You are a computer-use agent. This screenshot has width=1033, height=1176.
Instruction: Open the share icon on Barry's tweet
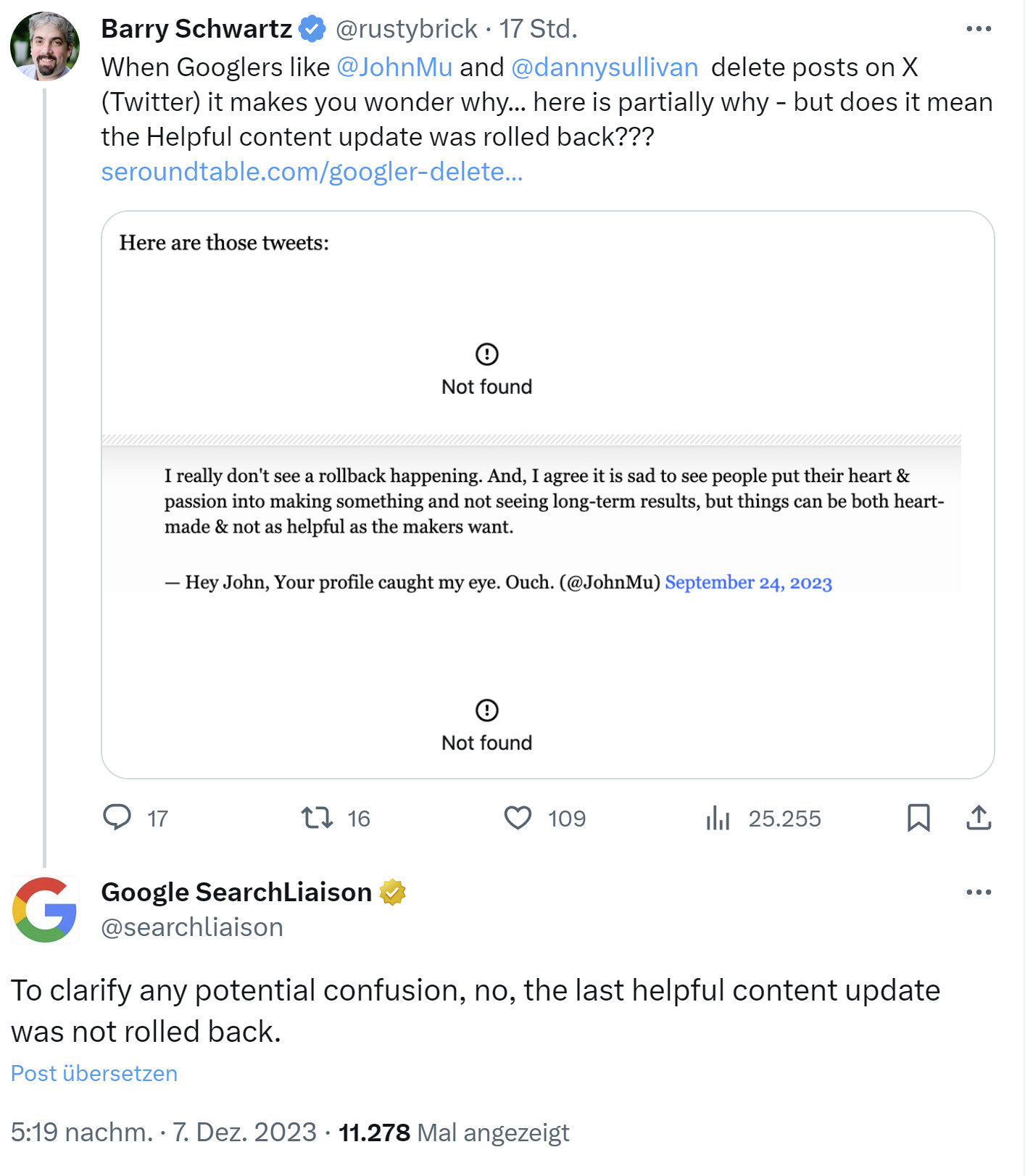pos(978,819)
